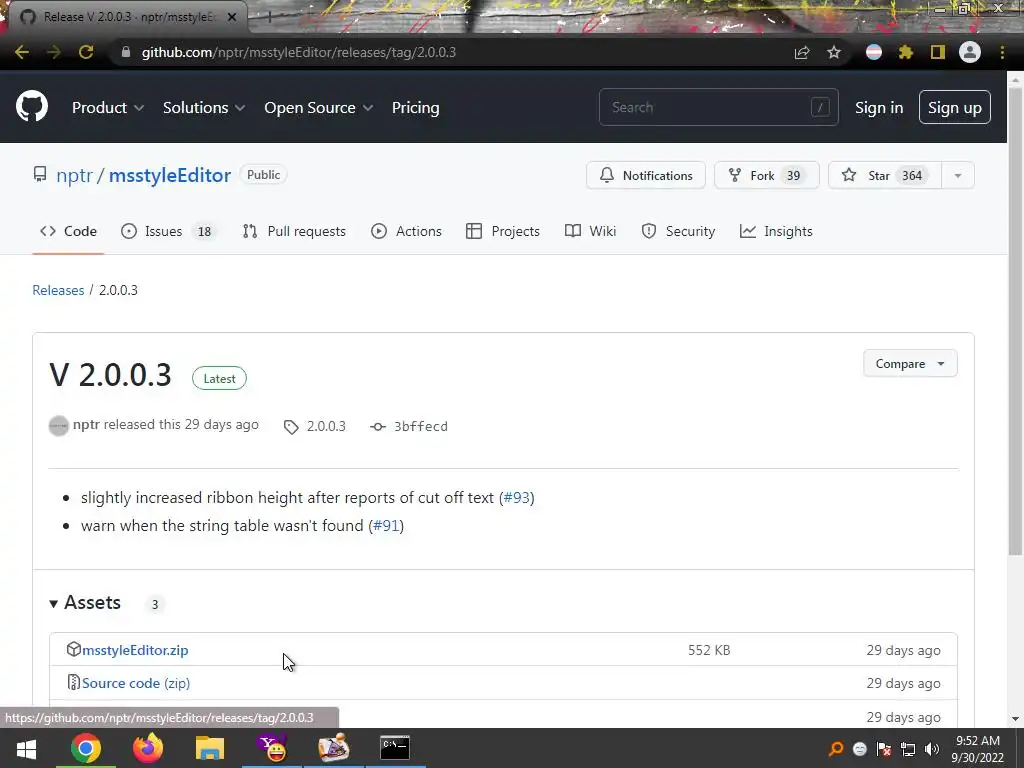The image size is (1024, 768).
Task: Go to the Projects tab
Action: click(x=503, y=231)
